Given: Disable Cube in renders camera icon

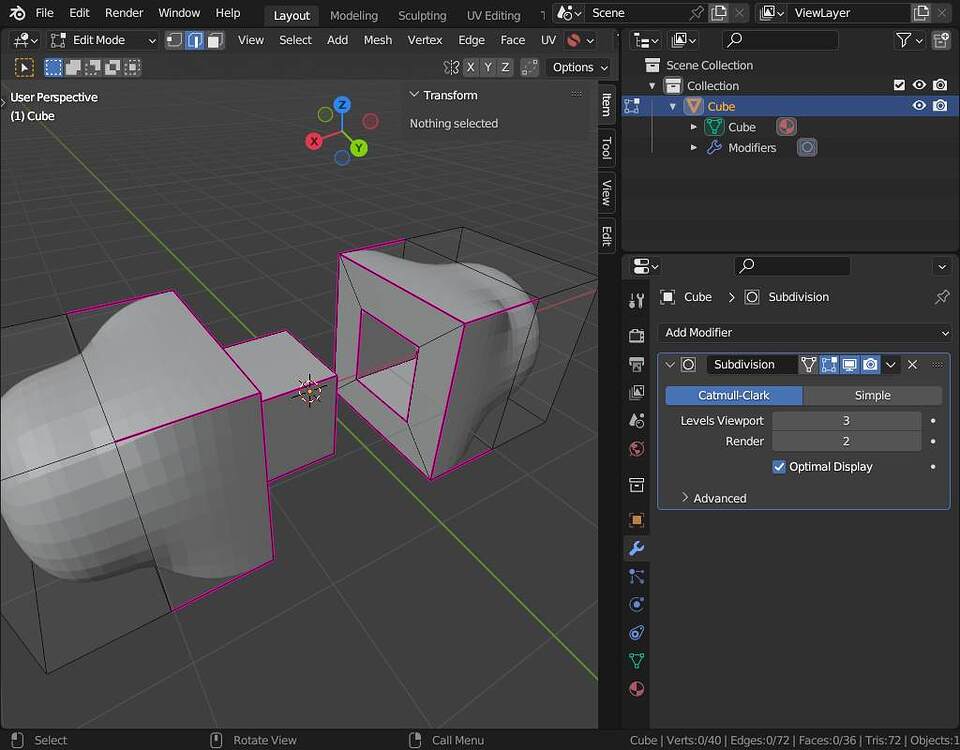Looking at the screenshot, I should 940,105.
